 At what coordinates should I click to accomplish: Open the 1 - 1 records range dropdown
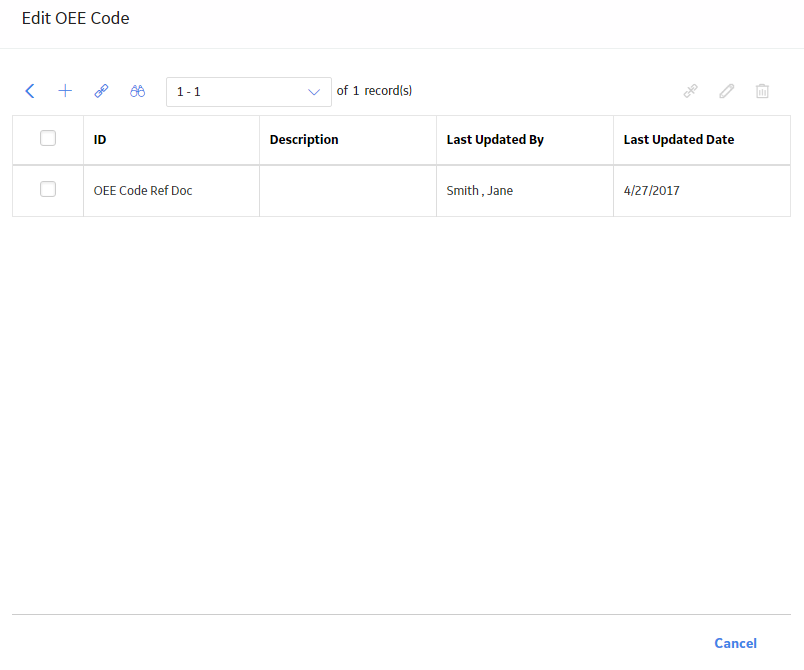coord(249,92)
